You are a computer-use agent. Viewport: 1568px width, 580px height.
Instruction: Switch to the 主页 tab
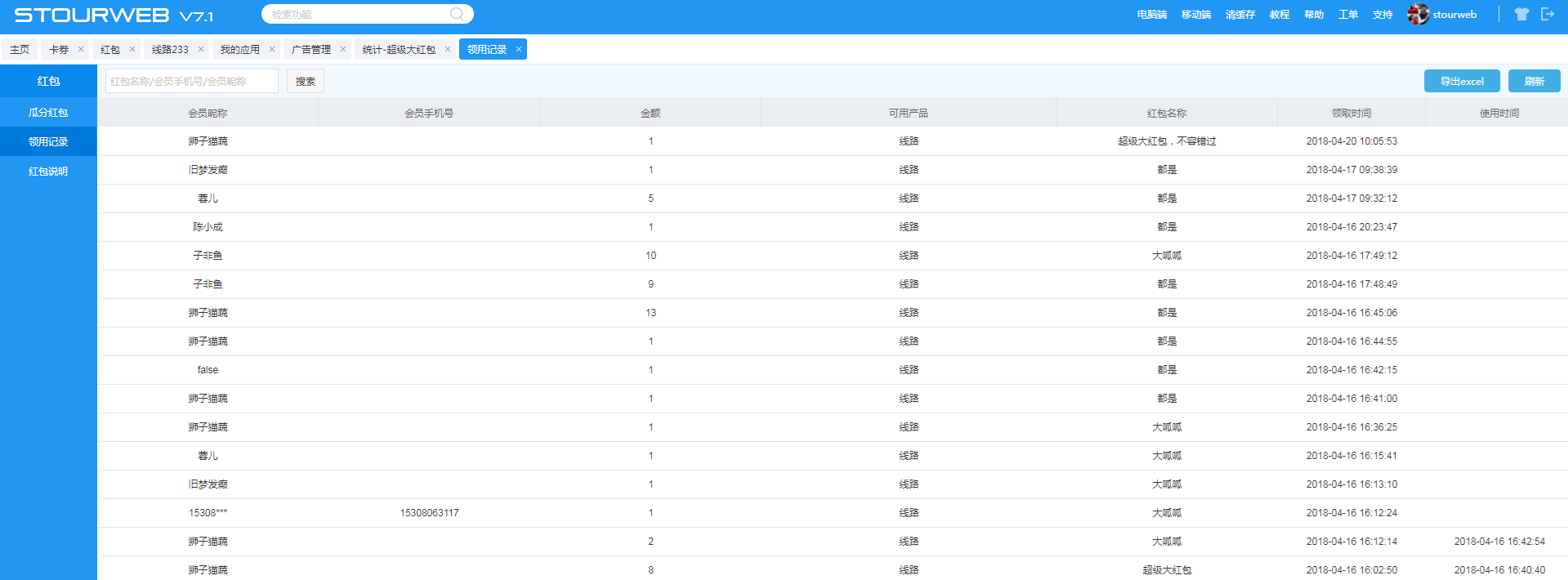pos(20,49)
